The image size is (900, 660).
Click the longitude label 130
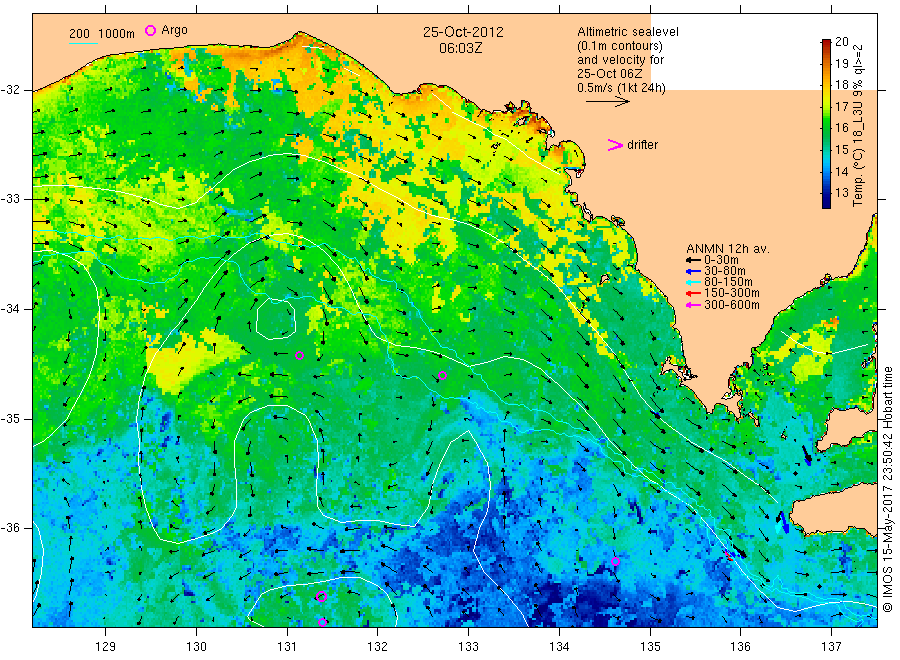point(196,646)
